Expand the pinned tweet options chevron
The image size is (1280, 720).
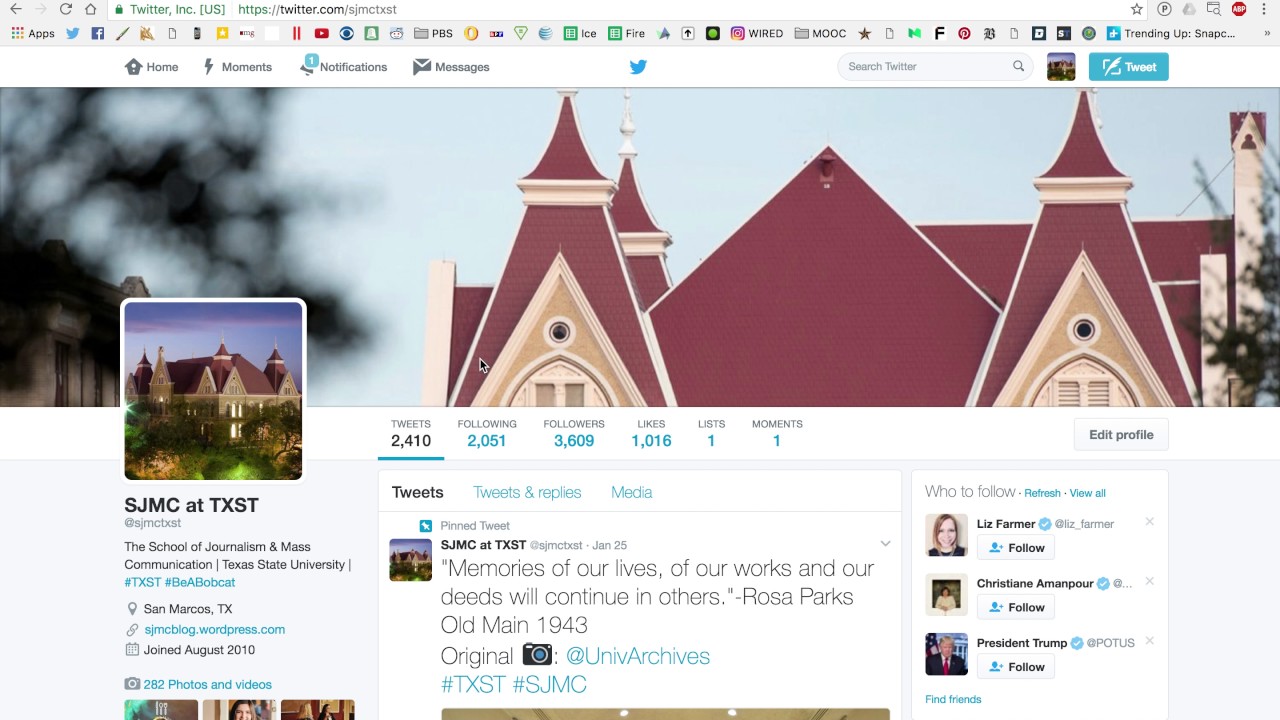[885, 544]
